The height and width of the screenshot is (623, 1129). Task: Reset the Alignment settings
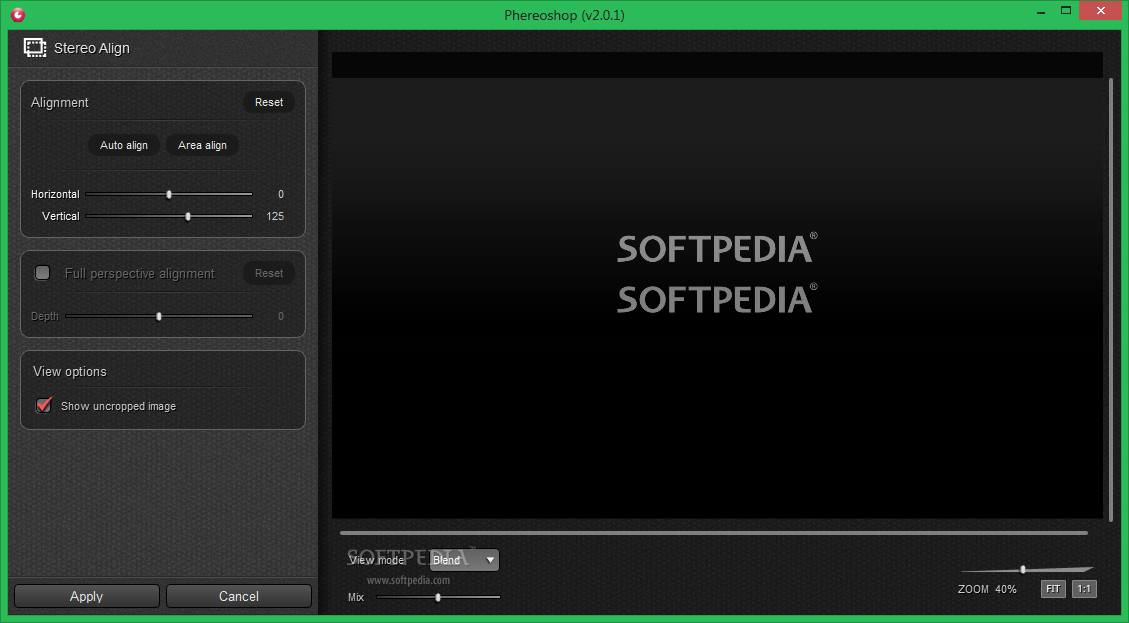coord(269,102)
